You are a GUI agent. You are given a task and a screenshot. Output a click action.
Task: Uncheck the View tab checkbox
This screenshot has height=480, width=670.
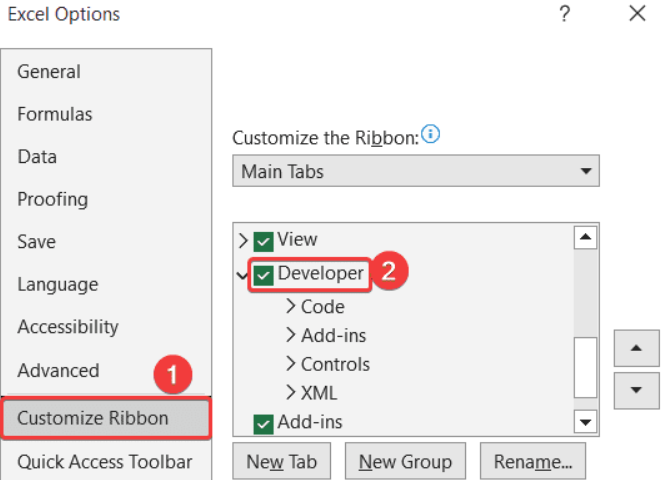click(263, 241)
